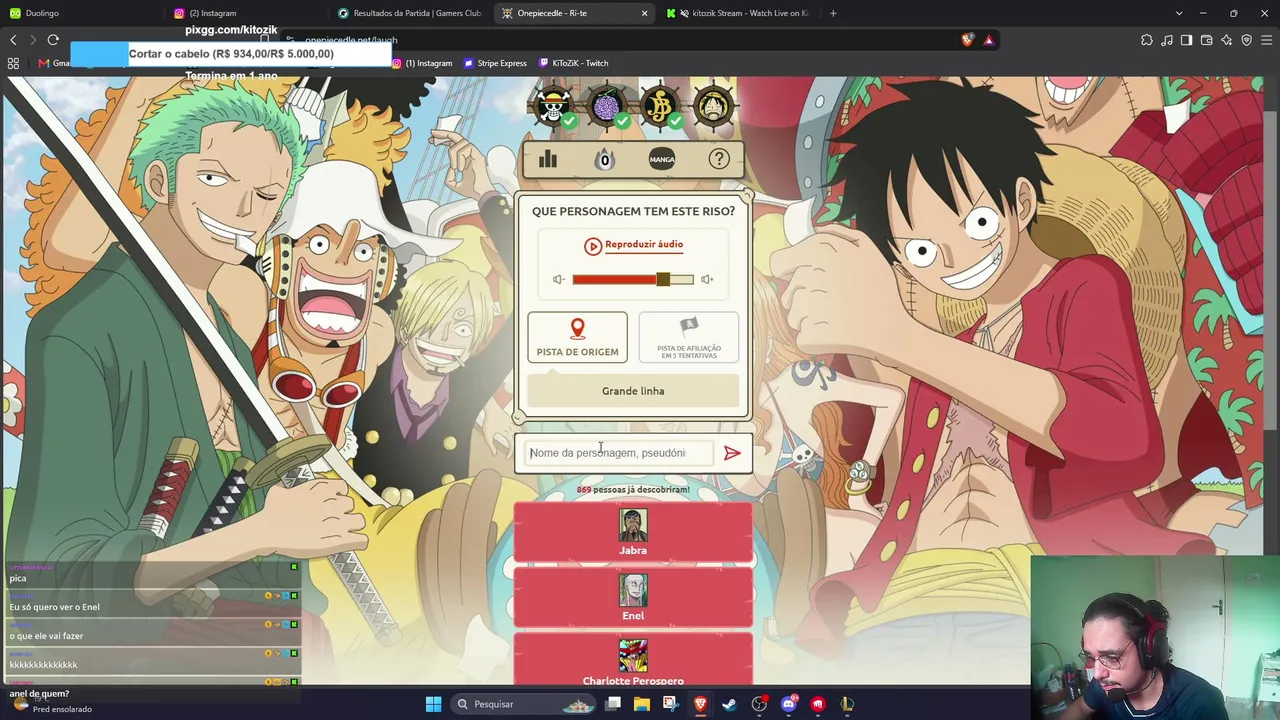
Task: Open OBS Studio from the taskbar
Action: pyautogui.click(x=759, y=704)
